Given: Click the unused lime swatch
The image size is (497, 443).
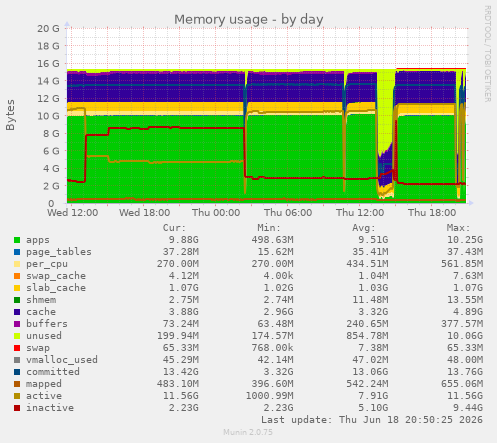Looking at the screenshot, I should (17, 336).
